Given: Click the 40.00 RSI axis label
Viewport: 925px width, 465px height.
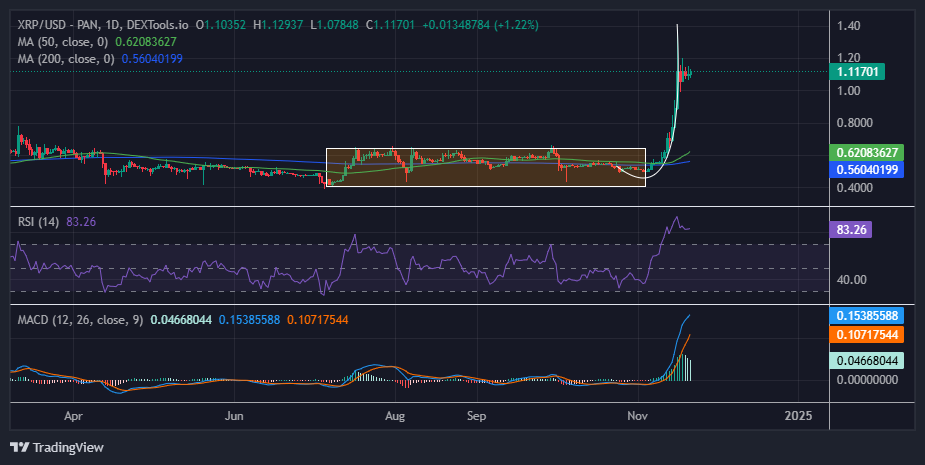Looking at the screenshot, I should tap(851, 280).
